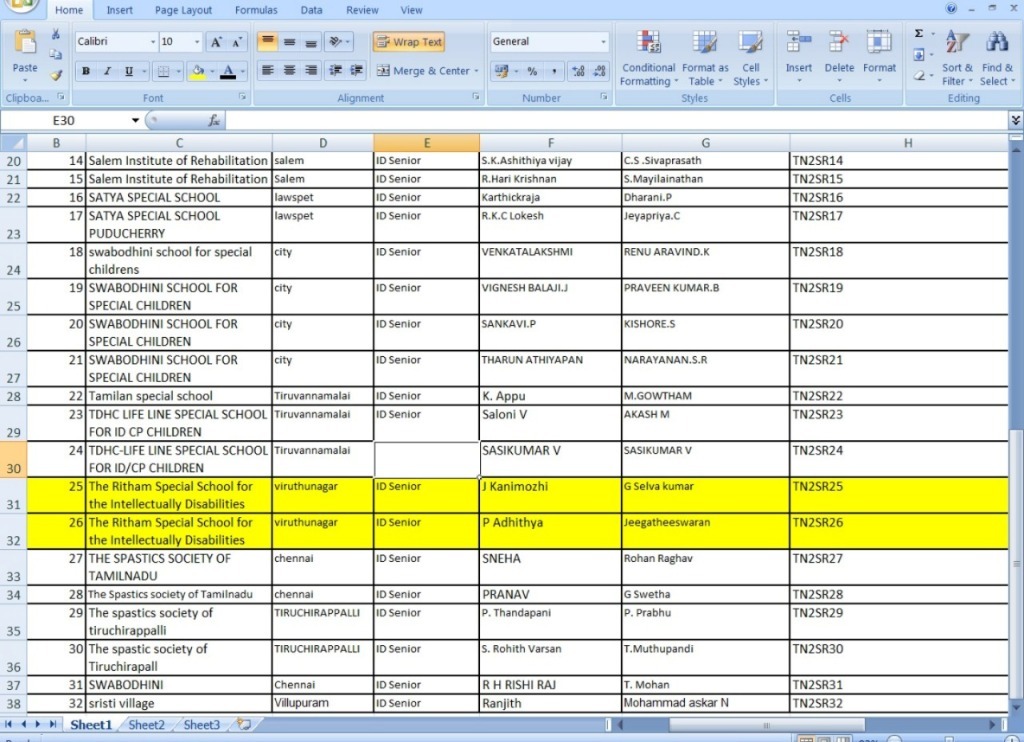Viewport: 1024px width, 742px height.
Task: Align text to the right
Action: point(311,71)
